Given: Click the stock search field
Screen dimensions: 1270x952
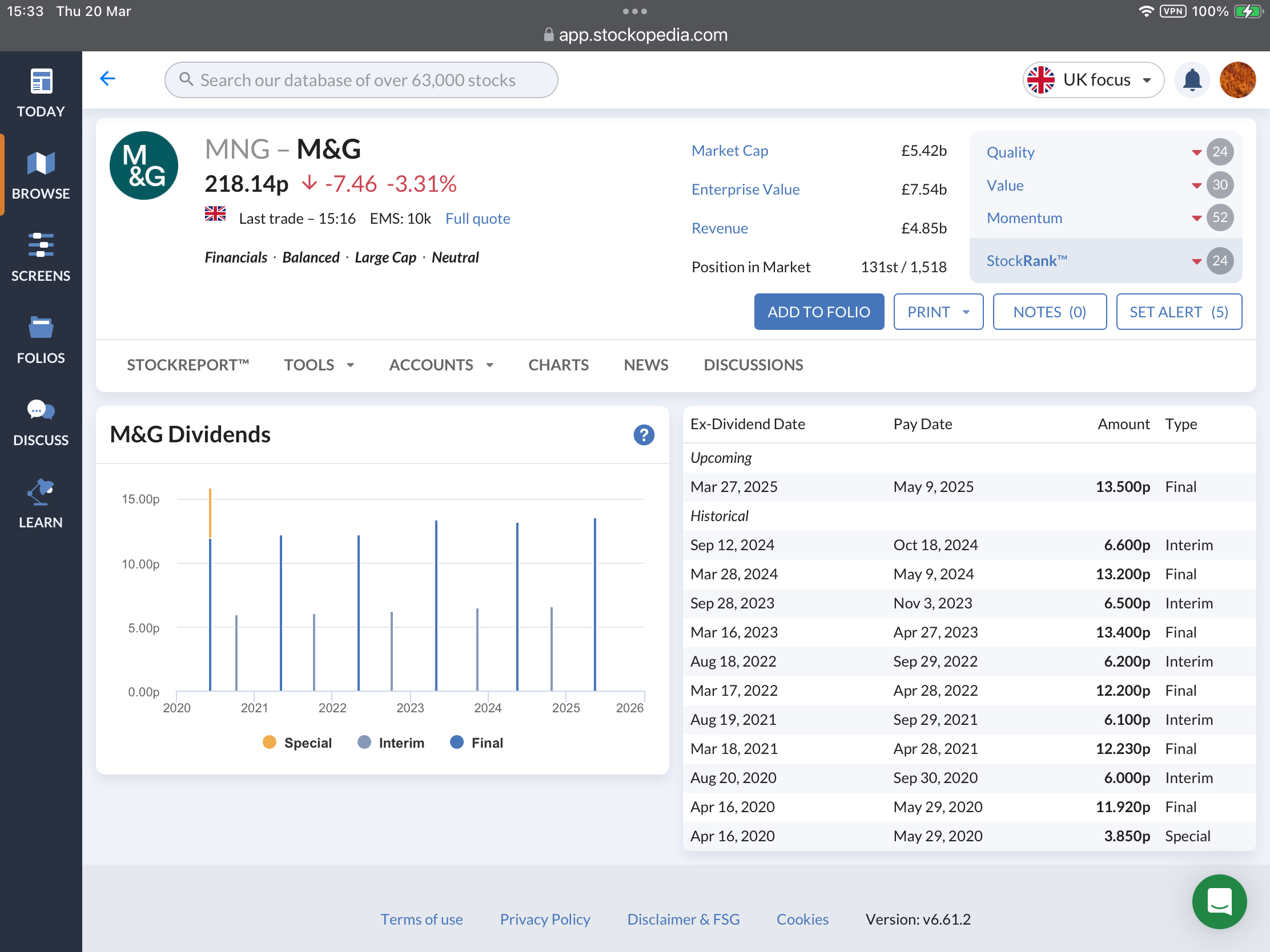Looking at the screenshot, I should [x=360, y=80].
